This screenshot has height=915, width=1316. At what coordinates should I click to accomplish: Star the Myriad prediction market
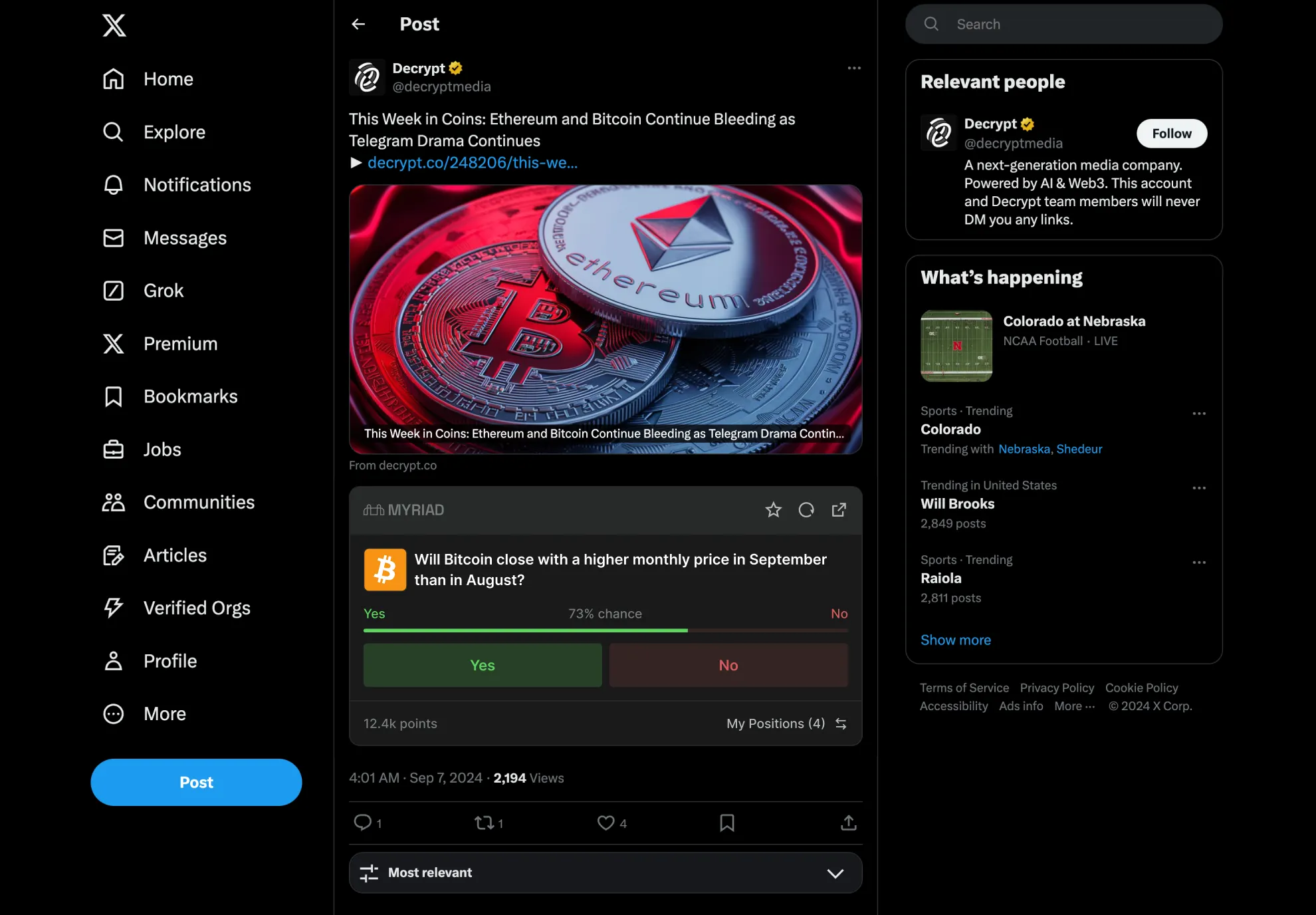click(773, 510)
